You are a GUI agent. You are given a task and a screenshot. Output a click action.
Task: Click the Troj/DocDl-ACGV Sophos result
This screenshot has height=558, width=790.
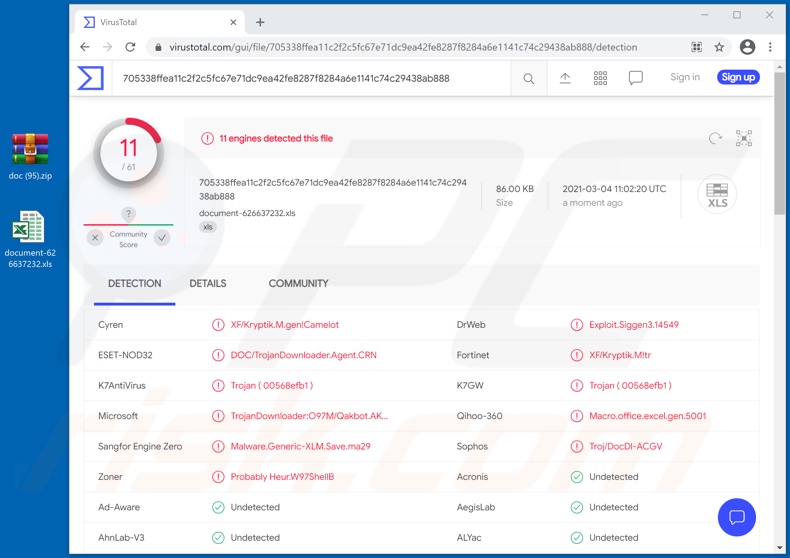point(626,446)
